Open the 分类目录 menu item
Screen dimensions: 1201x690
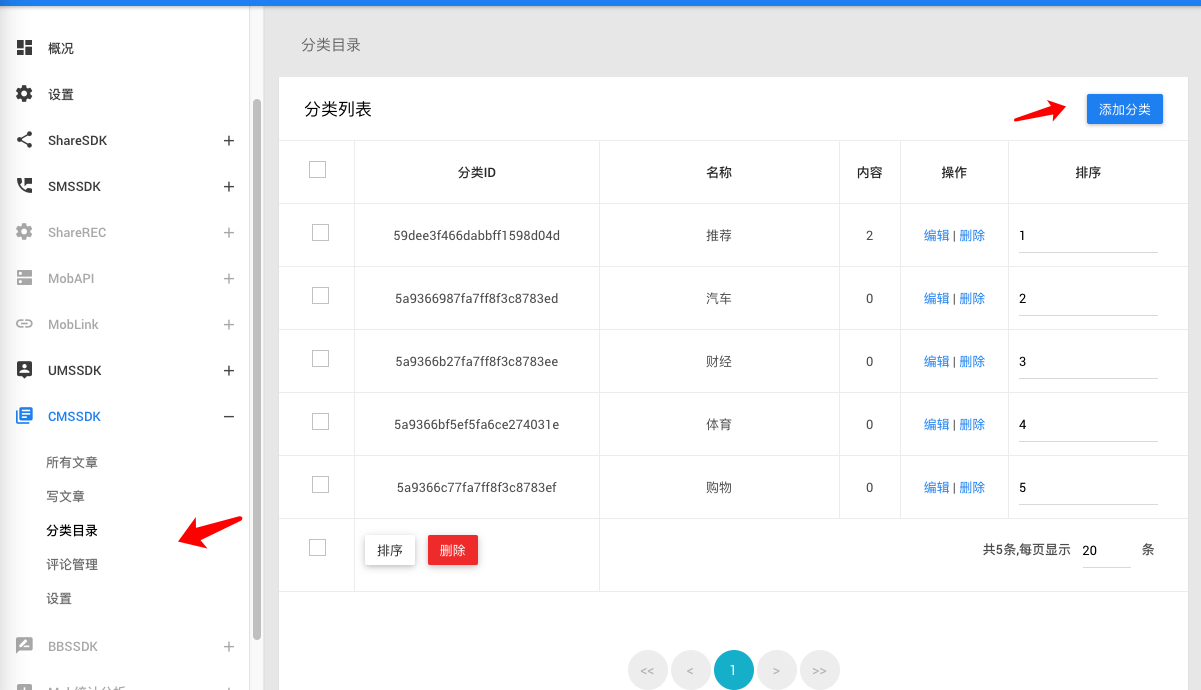pos(71,530)
